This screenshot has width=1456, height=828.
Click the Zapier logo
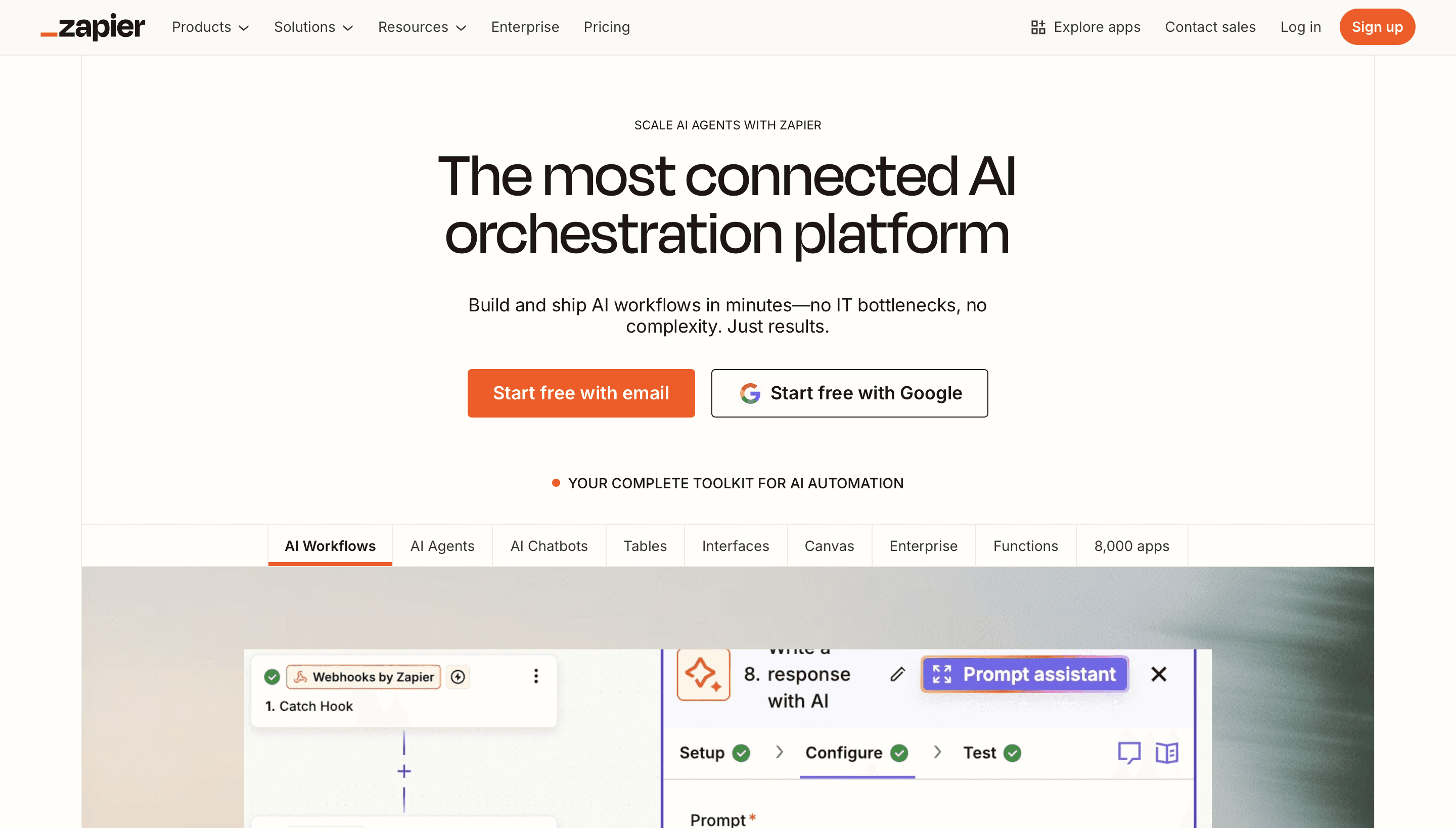(x=93, y=27)
